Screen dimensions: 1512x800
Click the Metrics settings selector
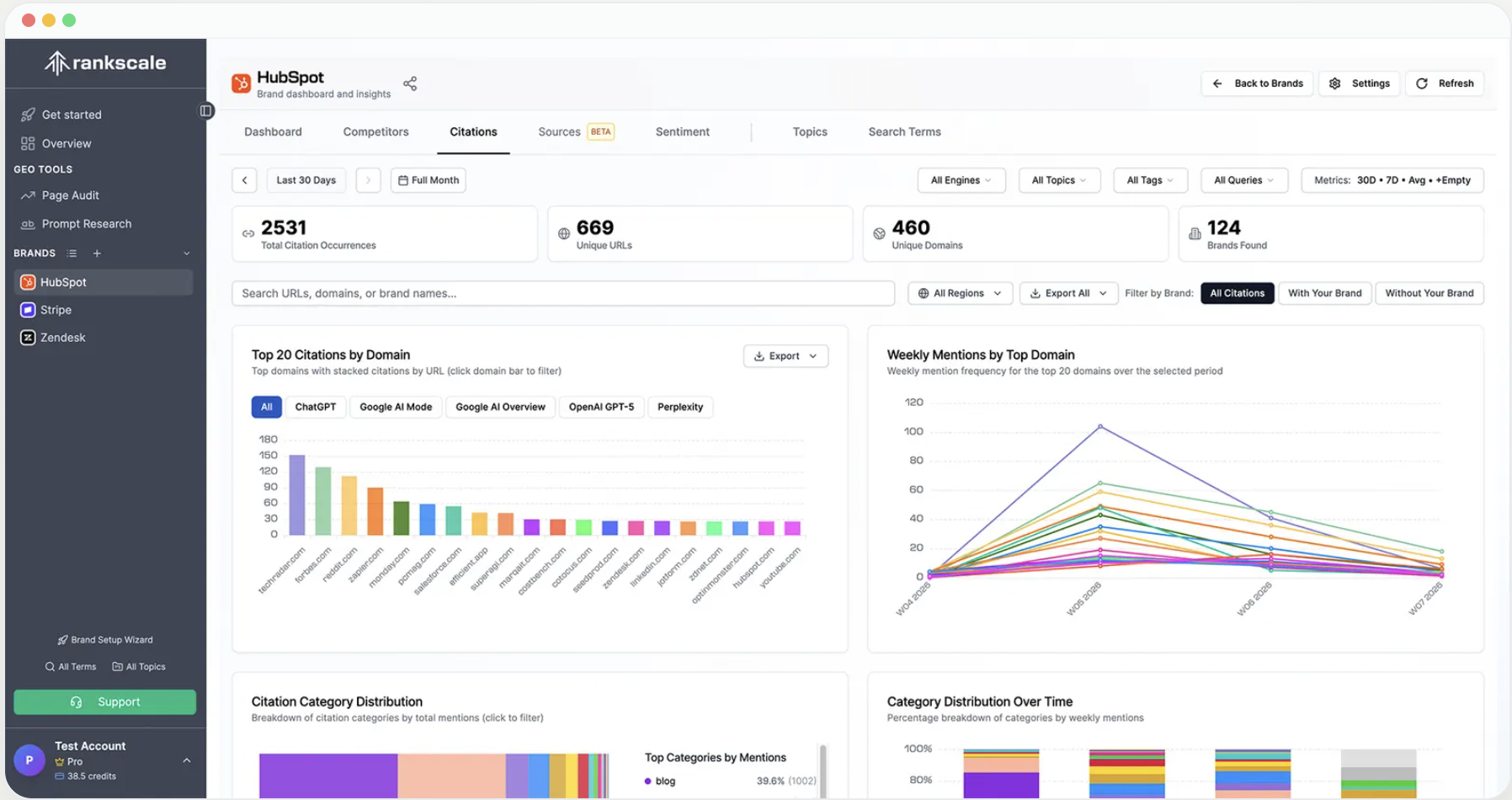pyautogui.click(x=1392, y=180)
